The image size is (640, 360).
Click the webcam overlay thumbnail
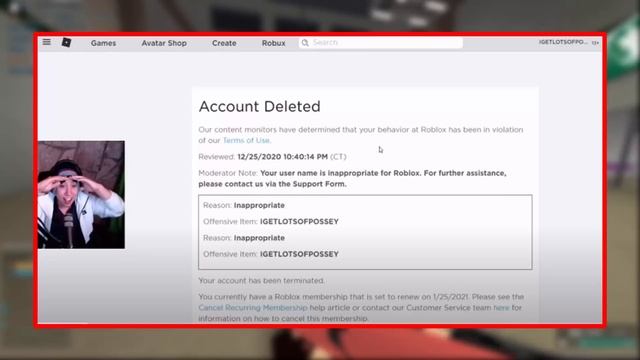tap(81, 195)
